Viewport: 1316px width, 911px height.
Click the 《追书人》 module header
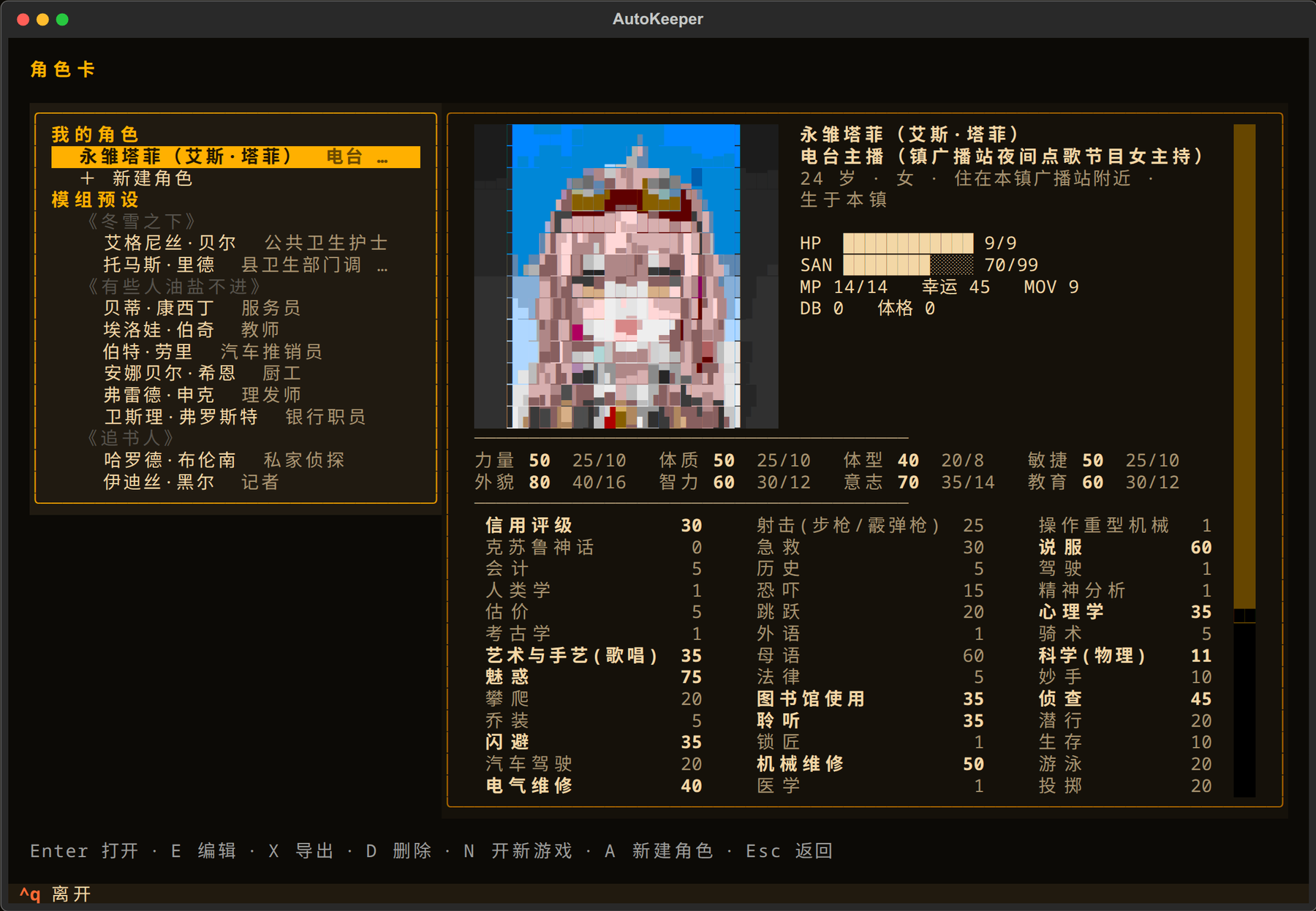click(x=130, y=438)
